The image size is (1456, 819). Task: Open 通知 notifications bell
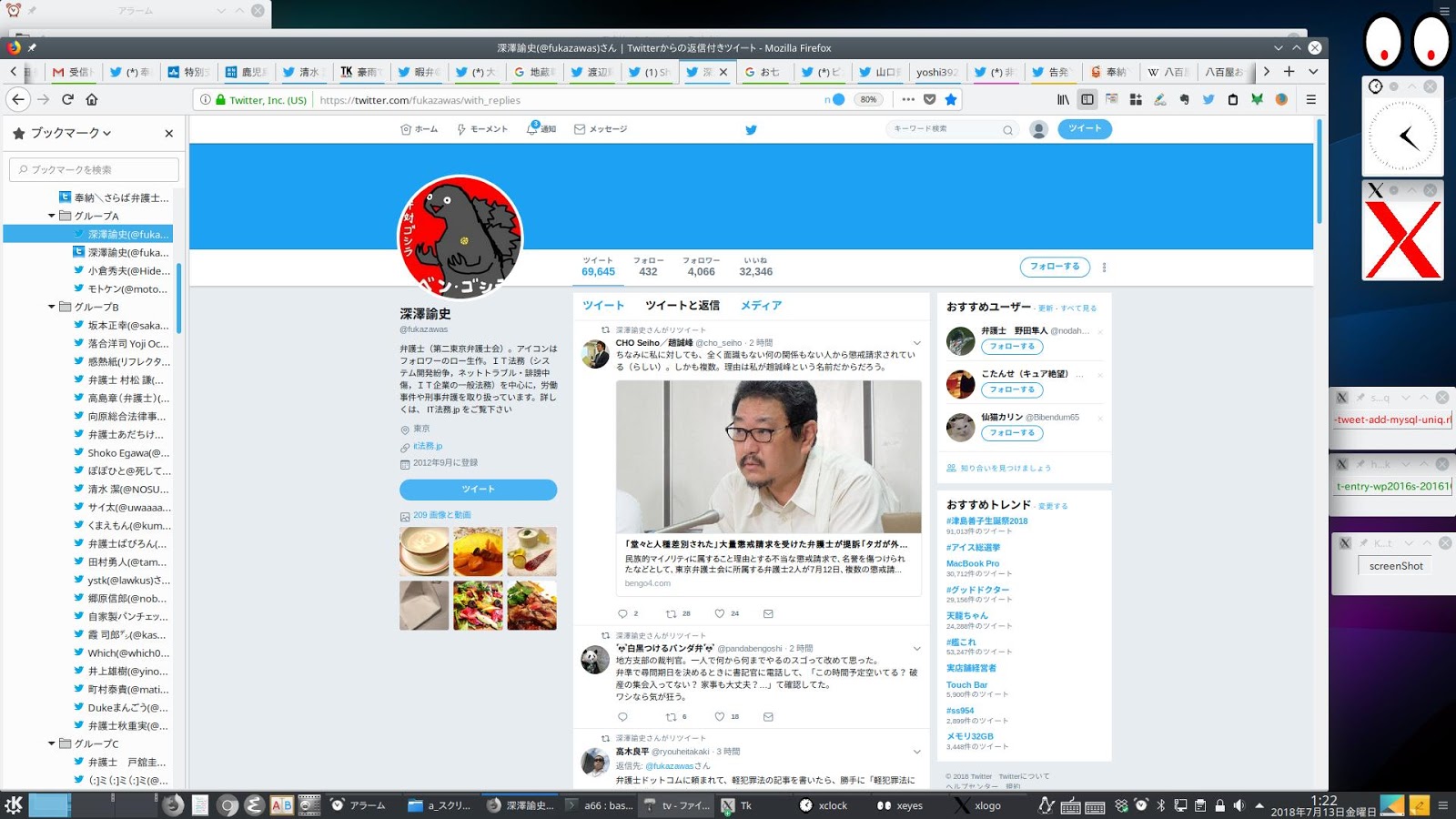tap(541, 129)
